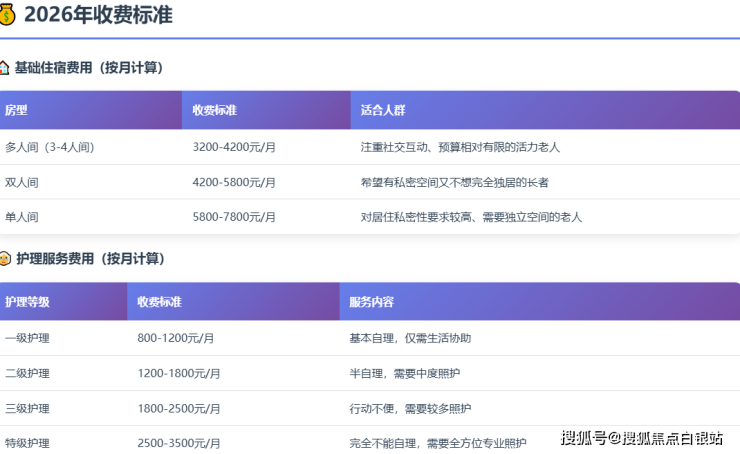Screen dimensions: 740x454
Task: Click the face icon beside 护理服务费用
Action: coord(5,259)
